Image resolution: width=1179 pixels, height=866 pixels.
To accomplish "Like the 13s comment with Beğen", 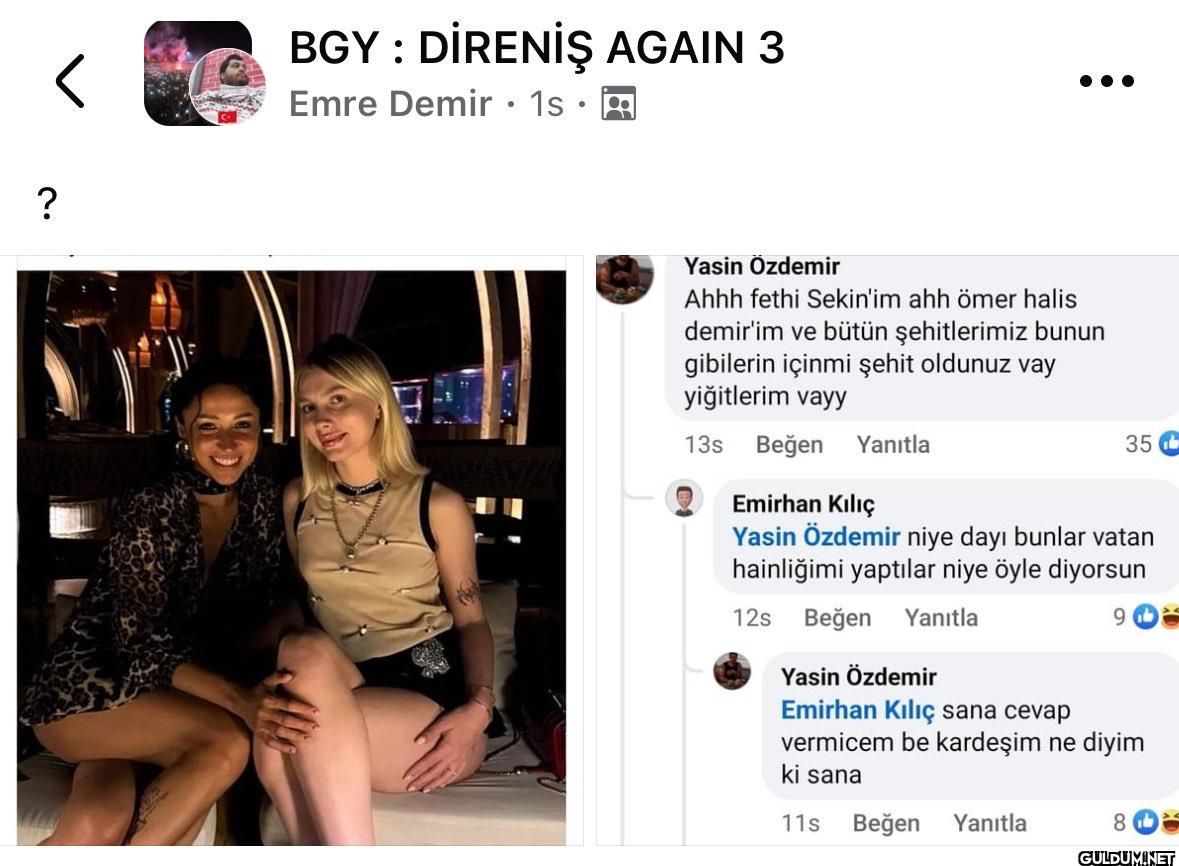I will 789,444.
